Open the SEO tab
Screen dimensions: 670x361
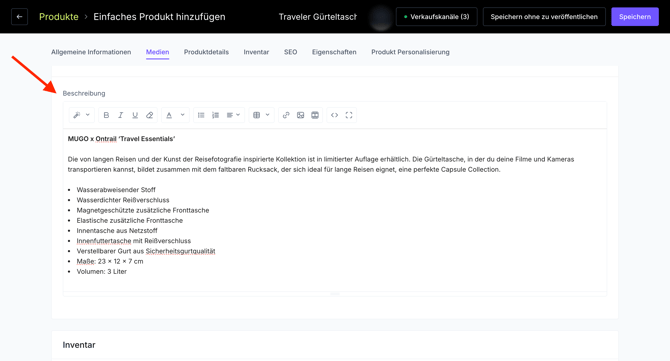[291, 52]
